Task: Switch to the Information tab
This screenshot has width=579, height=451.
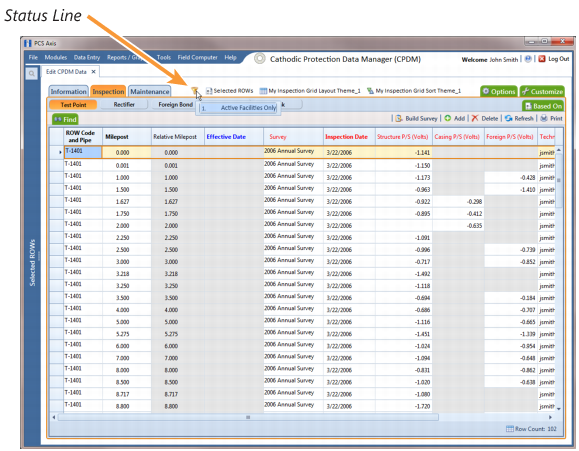Action: click(x=68, y=91)
